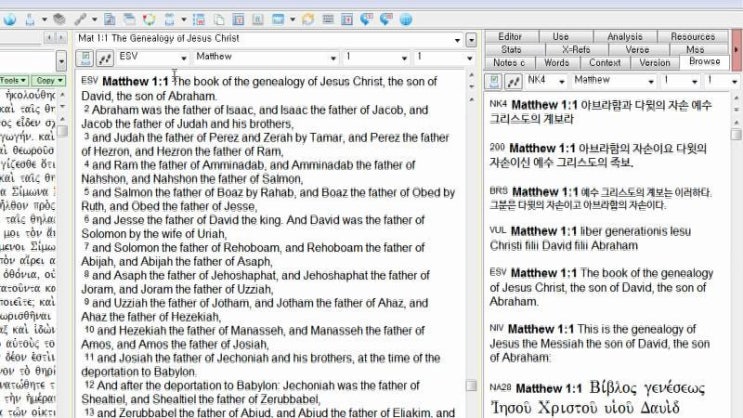Toggle browse mode icon left of ESV
The height and width of the screenshot is (418, 743).
point(85,57)
